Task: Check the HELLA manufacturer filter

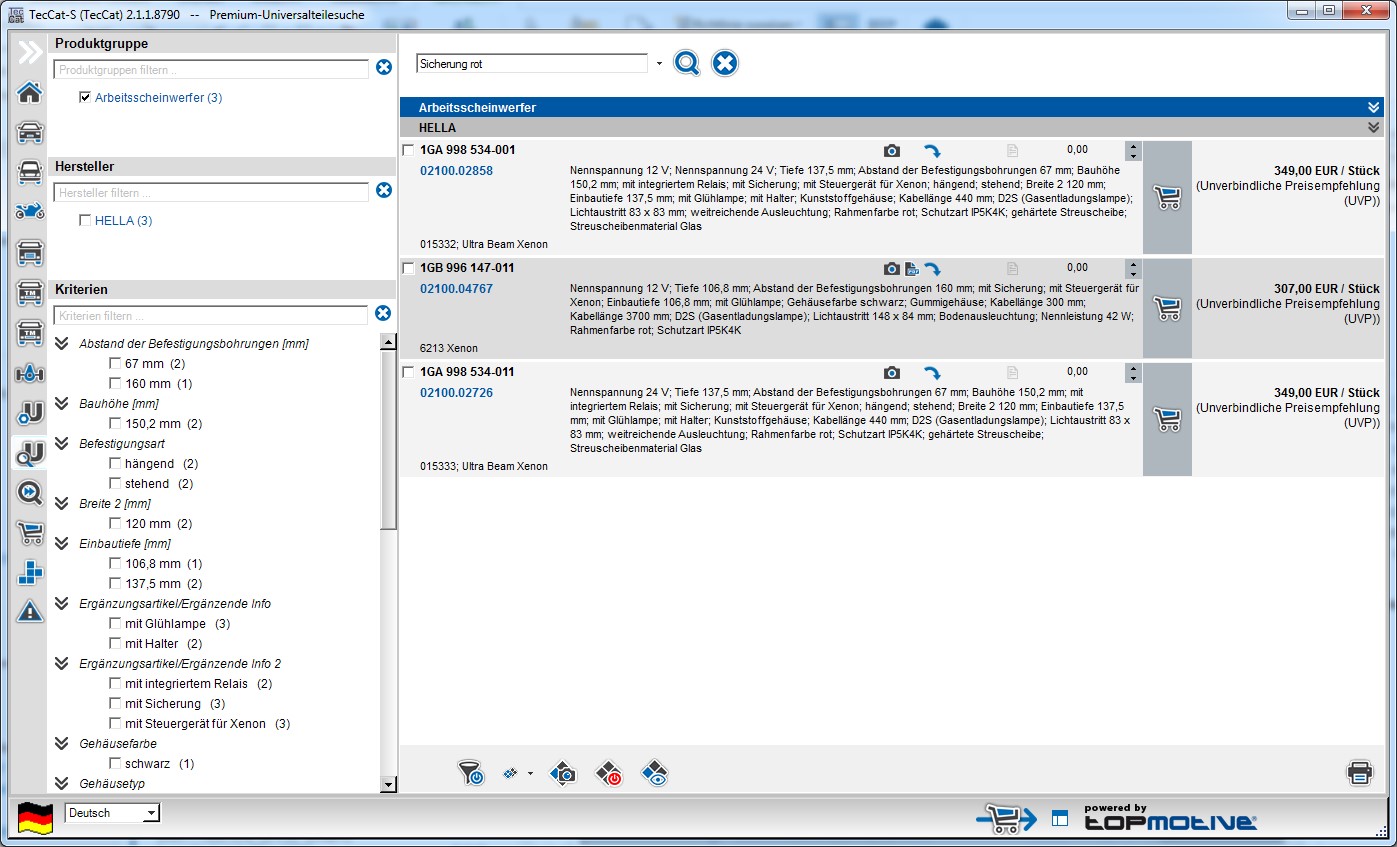Action: click(x=85, y=220)
